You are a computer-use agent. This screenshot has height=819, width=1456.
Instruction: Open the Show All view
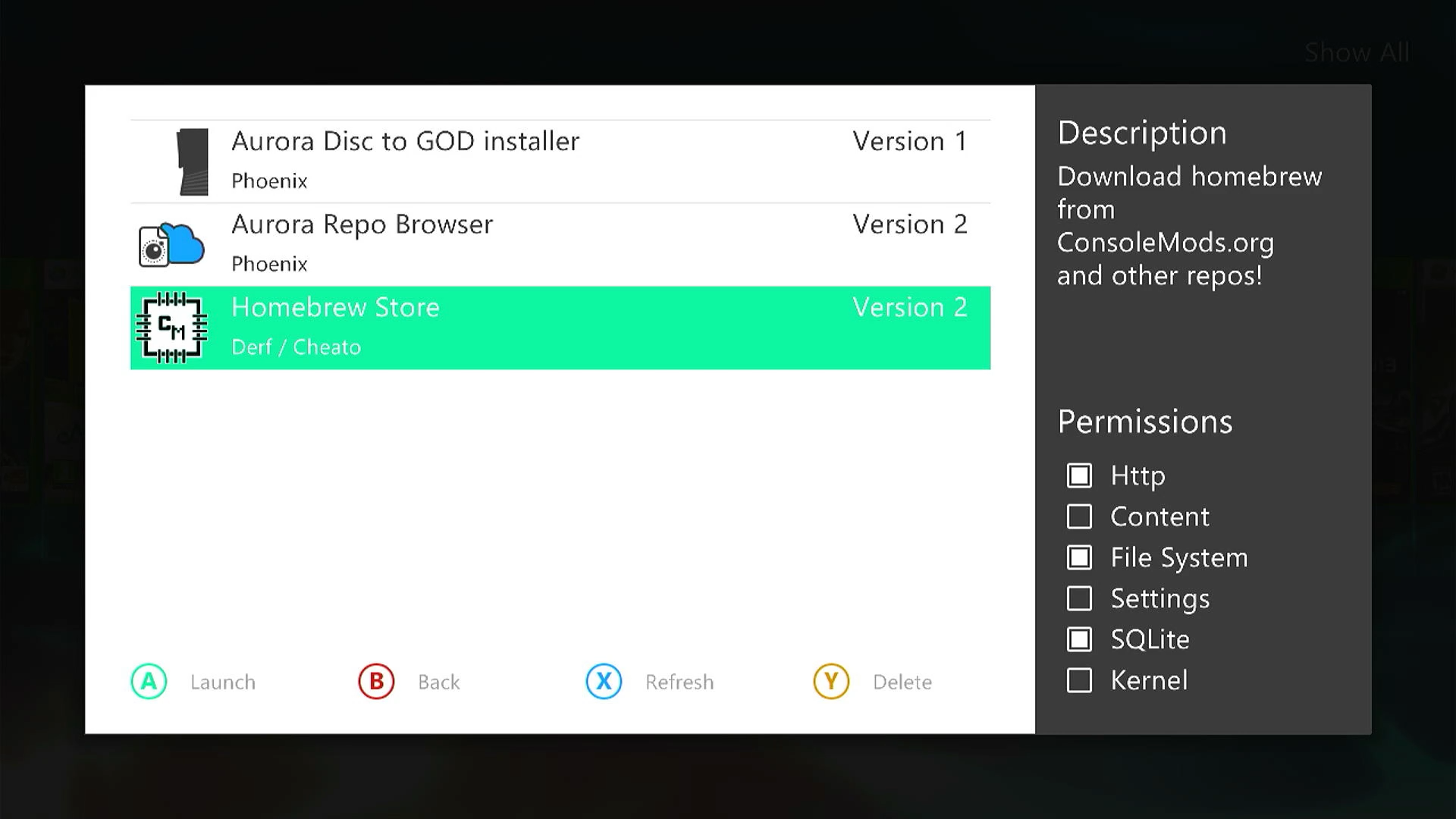1357,52
